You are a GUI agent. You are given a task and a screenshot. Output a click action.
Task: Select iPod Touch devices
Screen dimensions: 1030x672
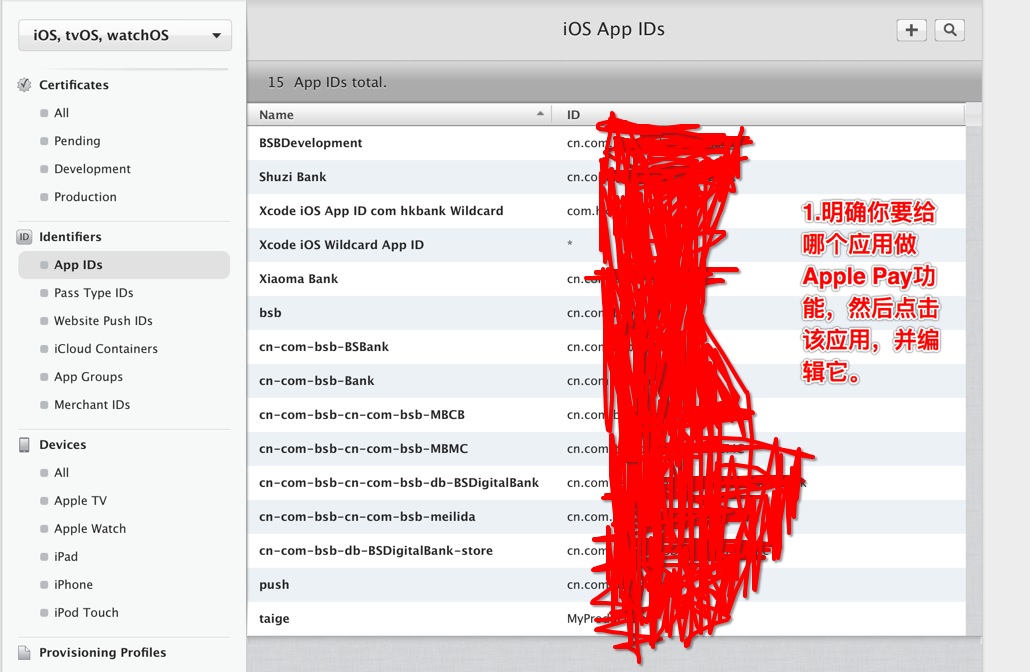(x=86, y=612)
